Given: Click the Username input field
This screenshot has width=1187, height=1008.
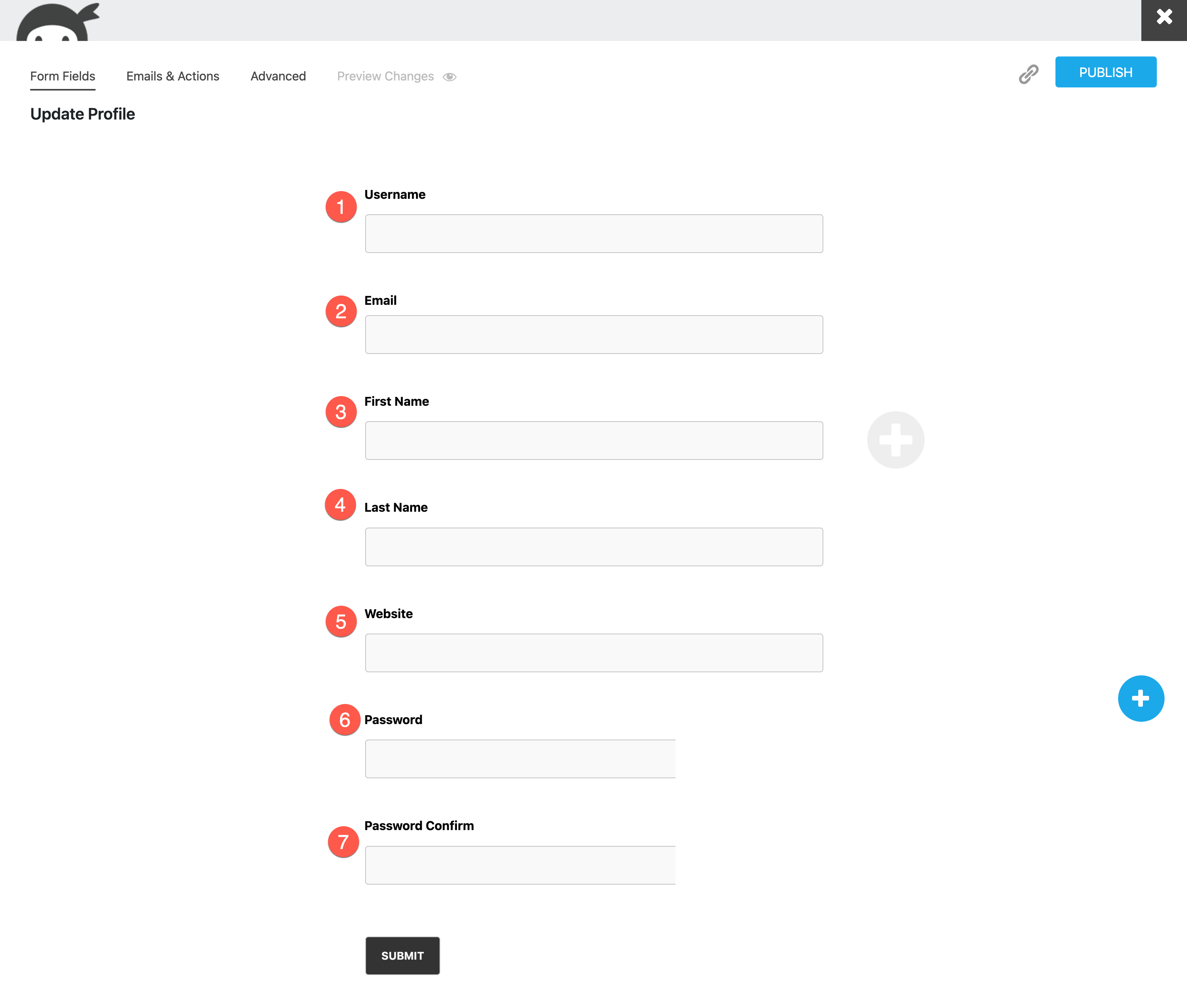Looking at the screenshot, I should coord(593,234).
